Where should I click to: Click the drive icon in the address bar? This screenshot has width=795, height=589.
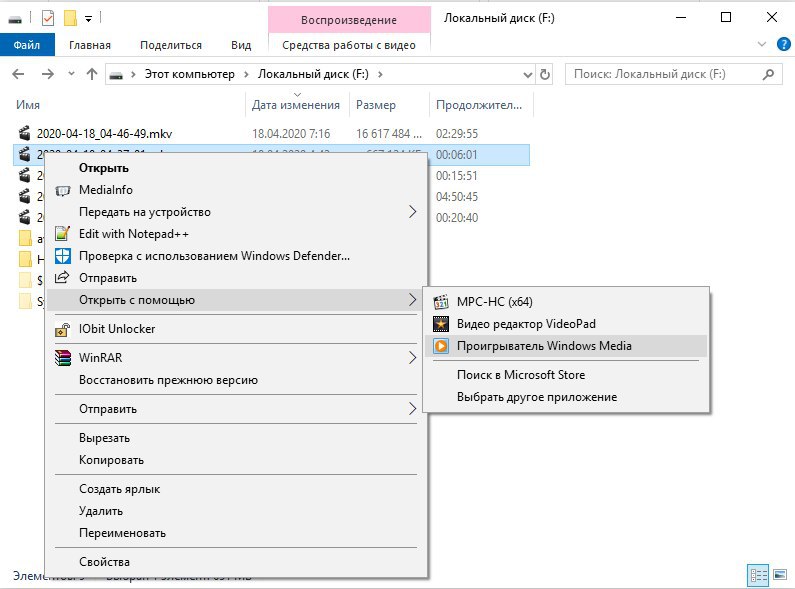(x=116, y=76)
